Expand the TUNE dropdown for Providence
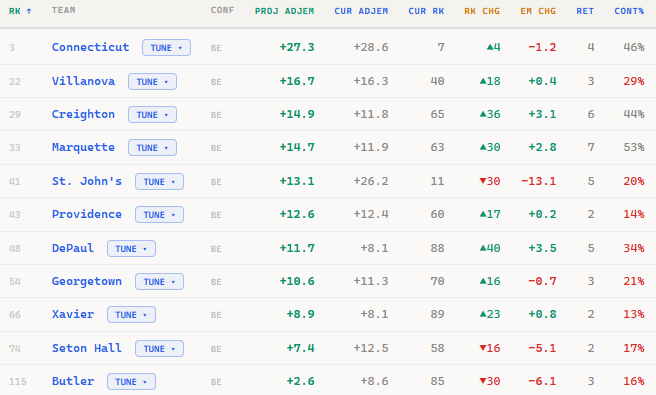 click(159, 214)
